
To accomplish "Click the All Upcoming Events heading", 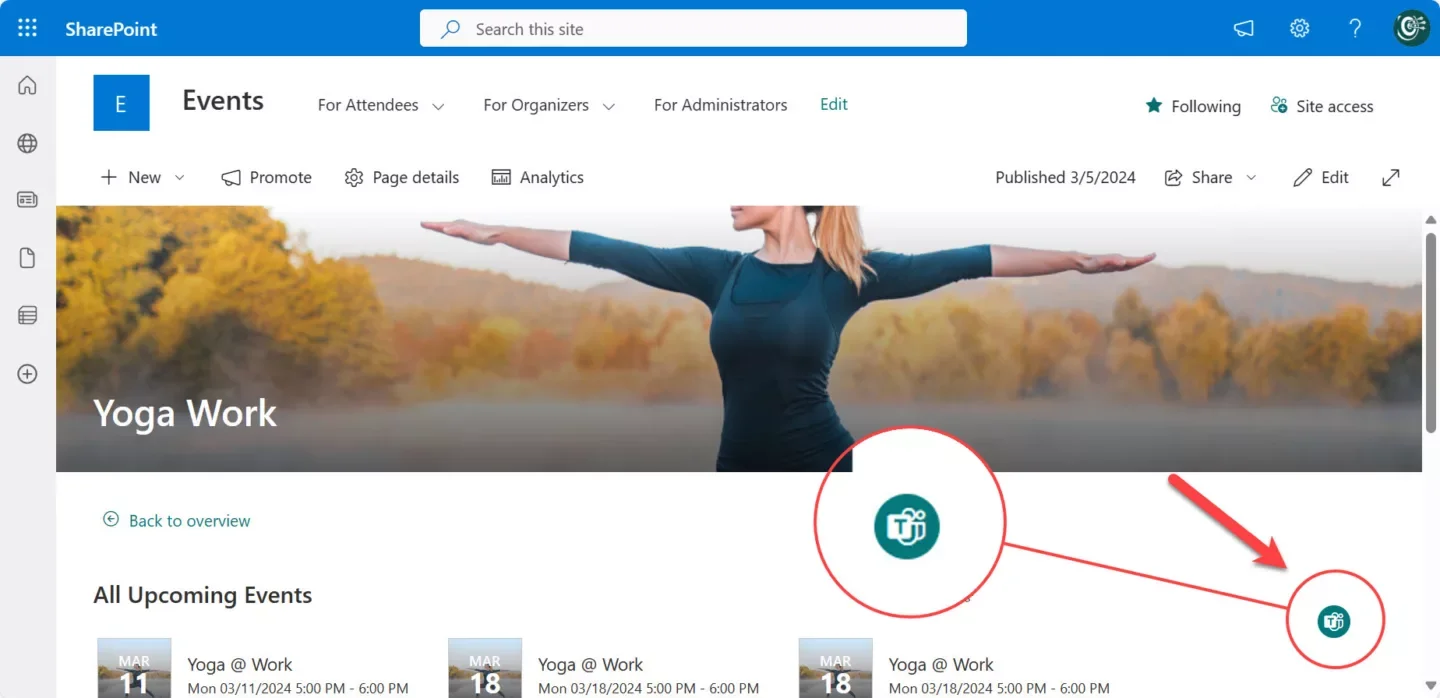I will 203,595.
